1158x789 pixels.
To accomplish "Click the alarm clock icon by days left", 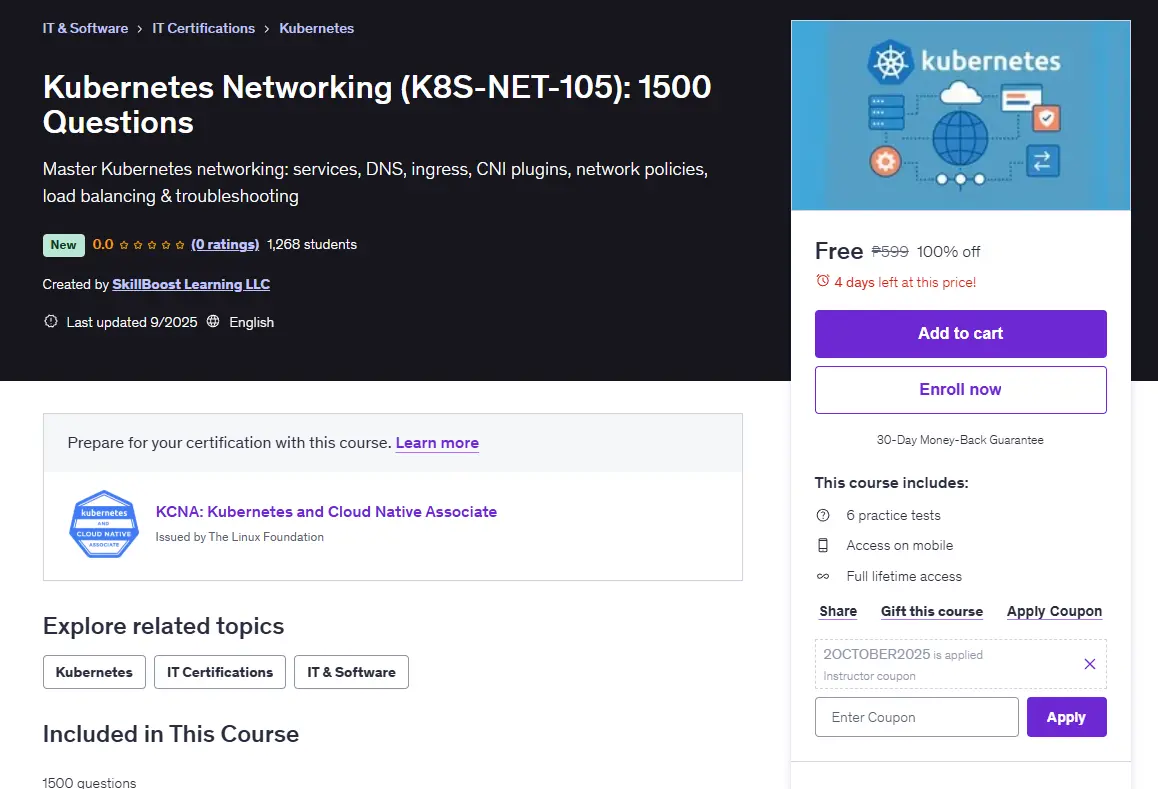I will tap(822, 281).
